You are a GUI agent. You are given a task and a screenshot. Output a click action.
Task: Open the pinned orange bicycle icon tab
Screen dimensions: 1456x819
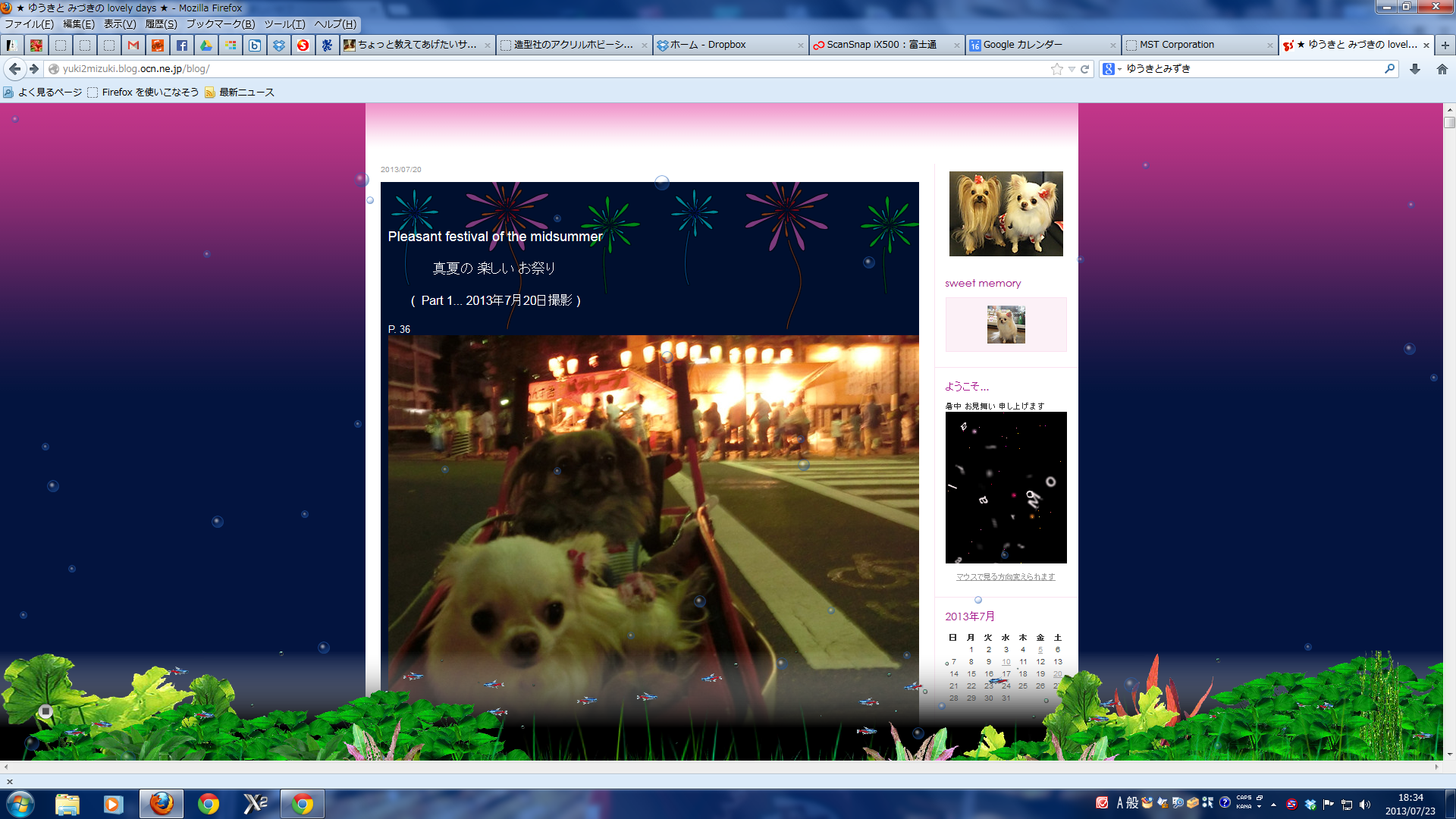pyautogui.click(x=158, y=45)
